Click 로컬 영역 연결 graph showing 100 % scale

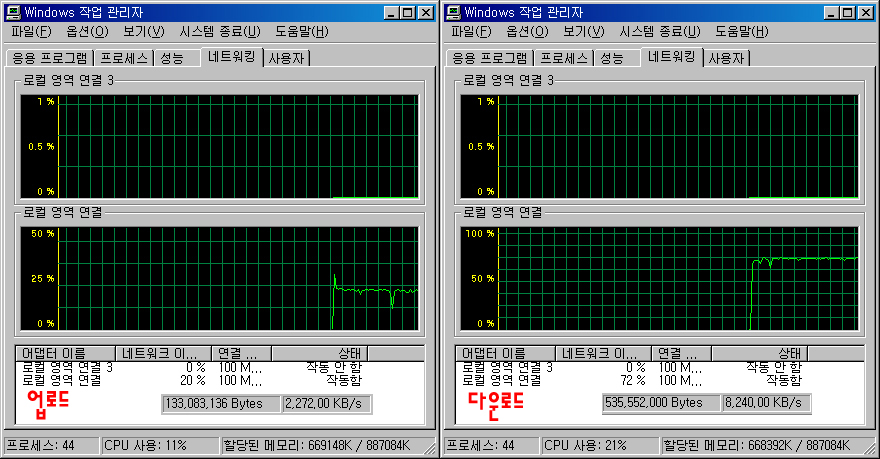(x=659, y=279)
